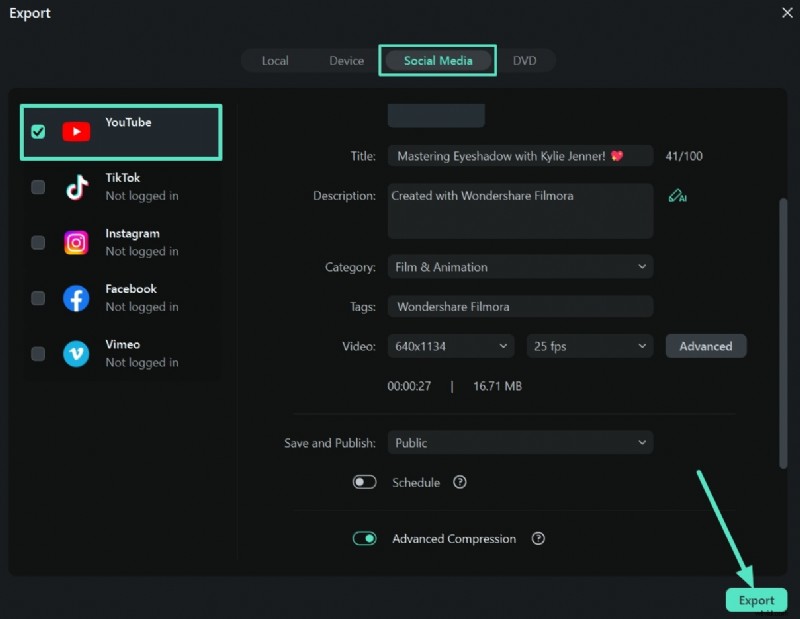Disable Advanced Compression
The width and height of the screenshot is (800, 619).
[364, 538]
